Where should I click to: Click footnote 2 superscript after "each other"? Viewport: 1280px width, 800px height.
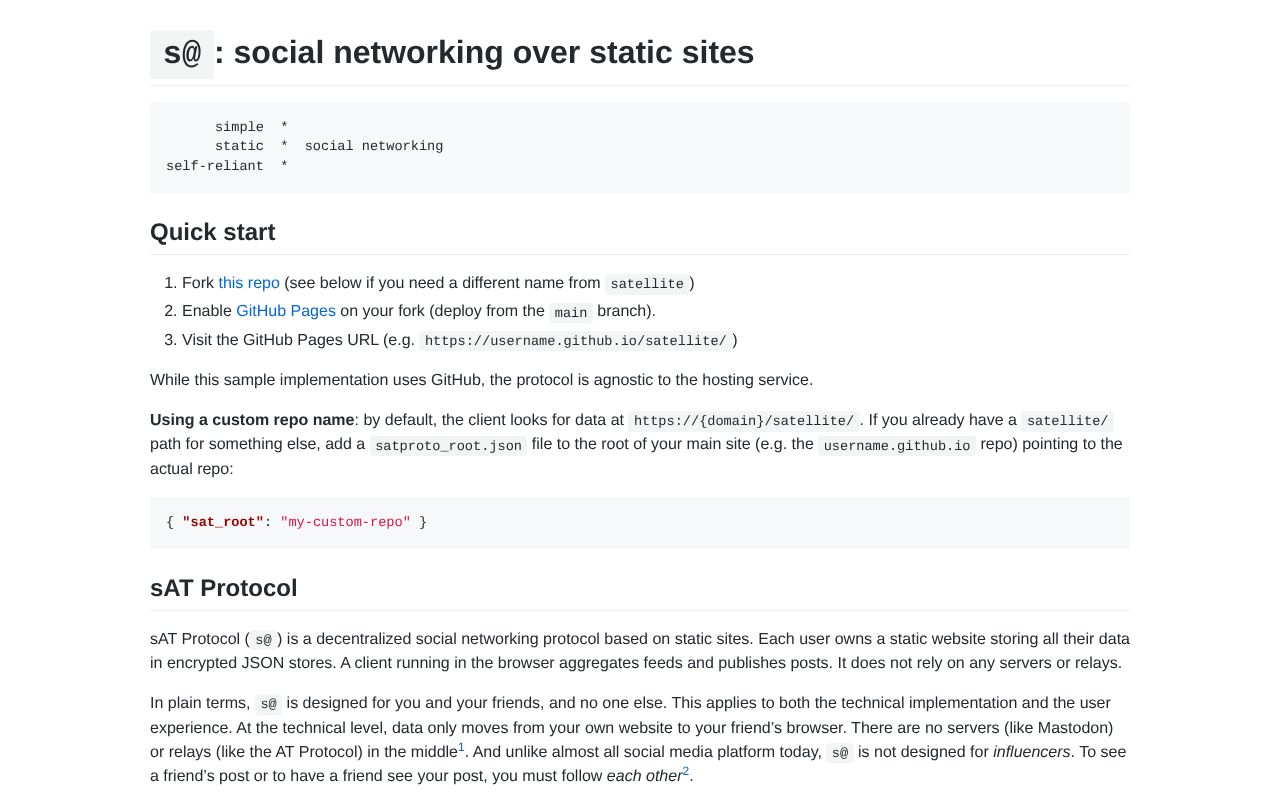[x=684, y=770]
